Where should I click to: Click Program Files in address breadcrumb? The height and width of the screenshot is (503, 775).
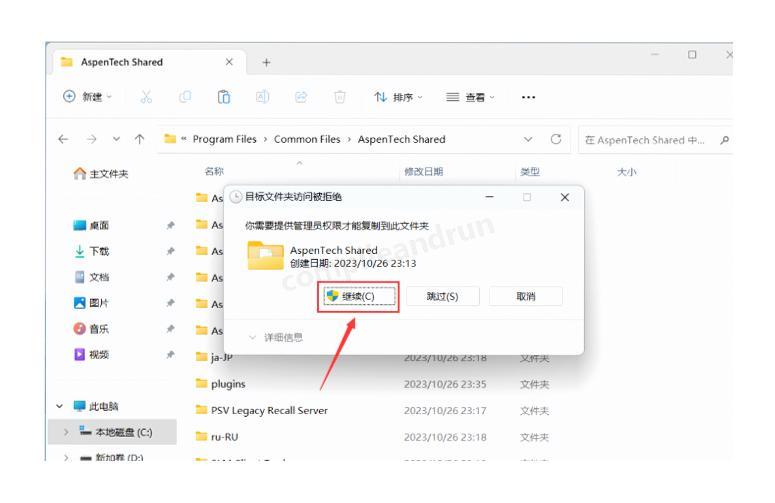click(x=224, y=139)
